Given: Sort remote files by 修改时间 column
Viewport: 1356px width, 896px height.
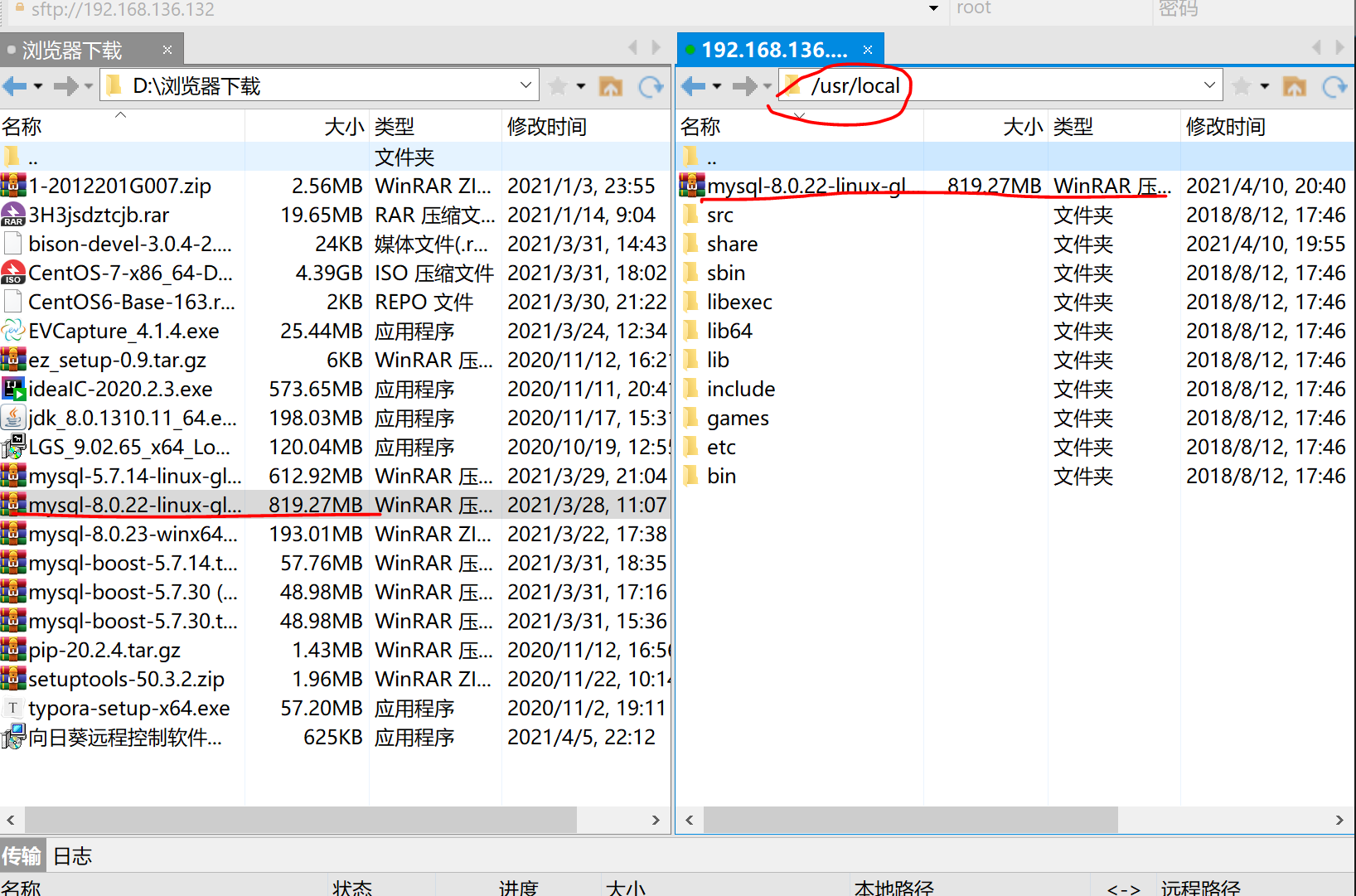Looking at the screenshot, I should click(x=1225, y=126).
